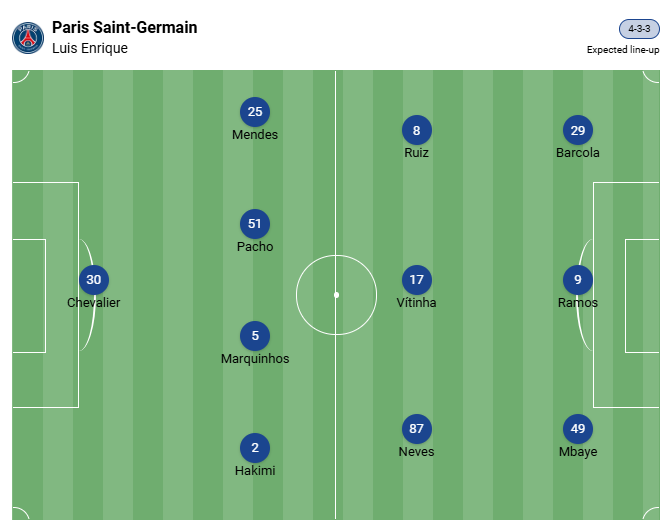Click Neves' number 87 player badge
Screen dimensions: 666x528
pos(416,429)
